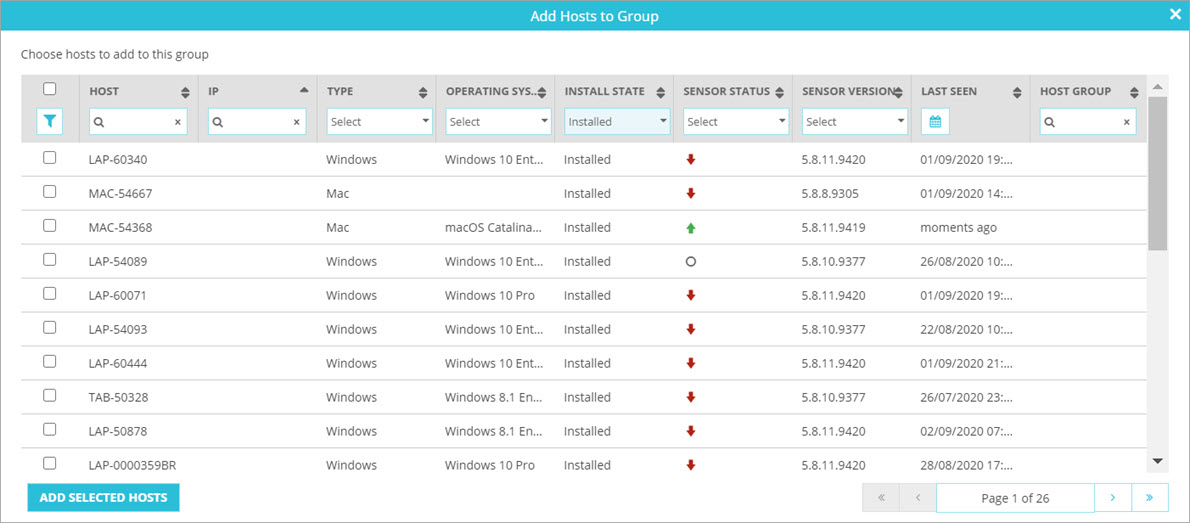Clear the IP filter using its x icon

point(296,122)
